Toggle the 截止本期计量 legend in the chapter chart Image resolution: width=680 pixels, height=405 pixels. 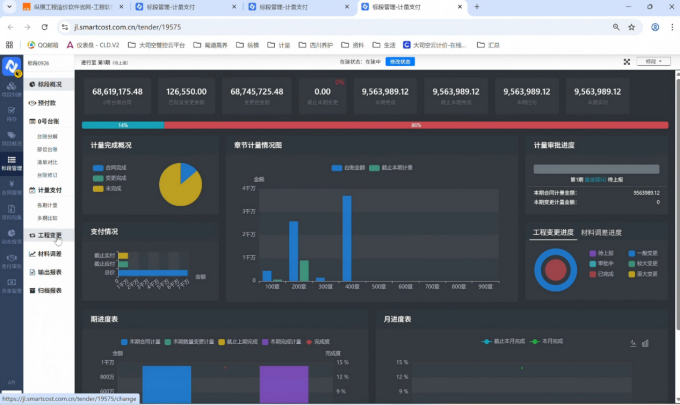click(368, 167)
